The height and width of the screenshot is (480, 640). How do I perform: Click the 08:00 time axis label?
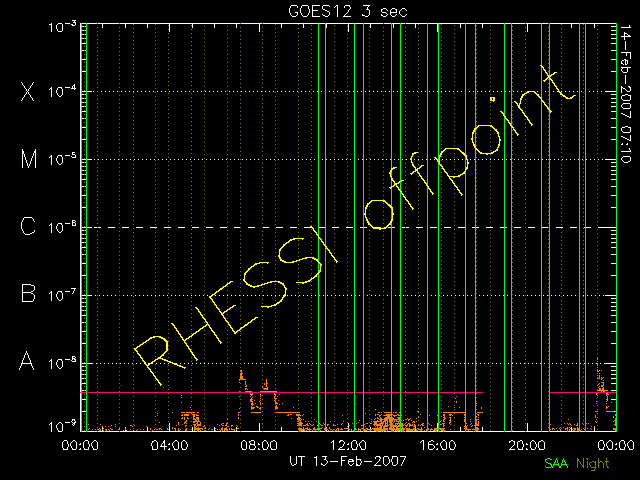click(x=259, y=445)
